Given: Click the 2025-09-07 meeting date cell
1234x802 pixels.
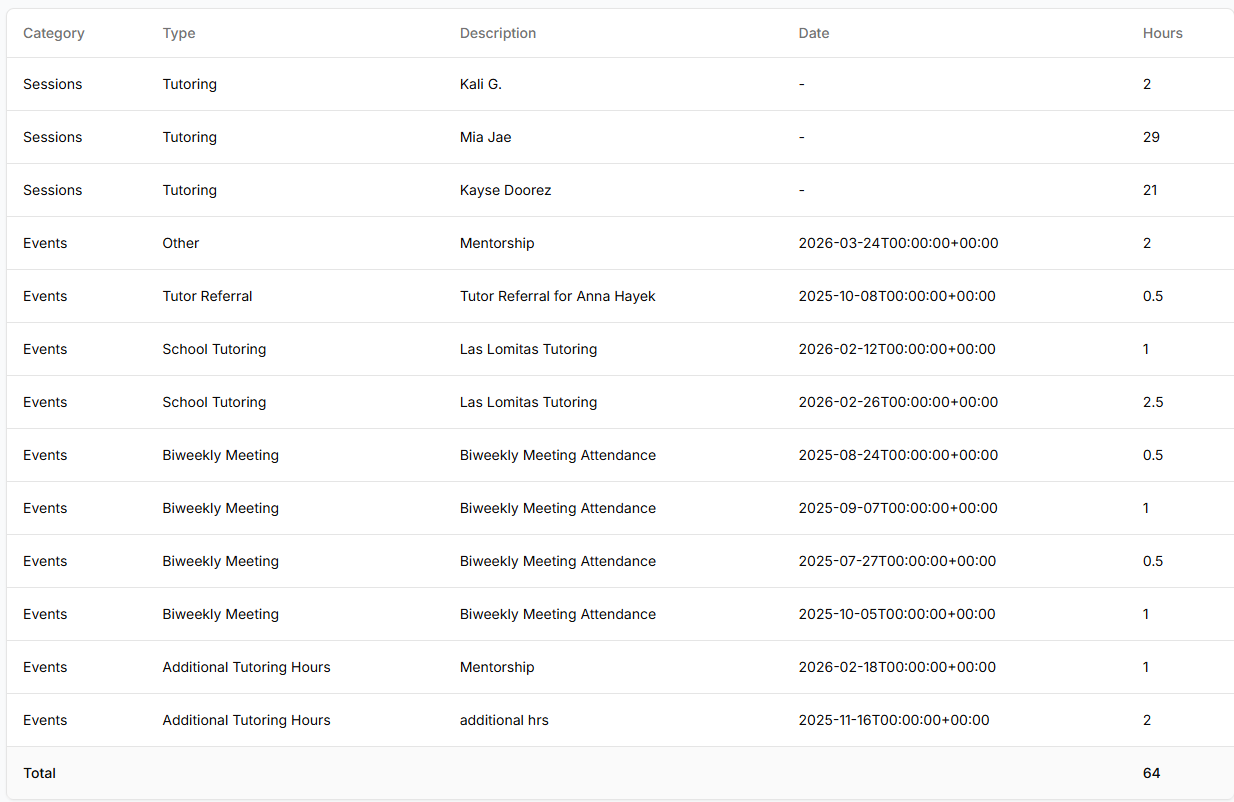Looking at the screenshot, I should (898, 508).
